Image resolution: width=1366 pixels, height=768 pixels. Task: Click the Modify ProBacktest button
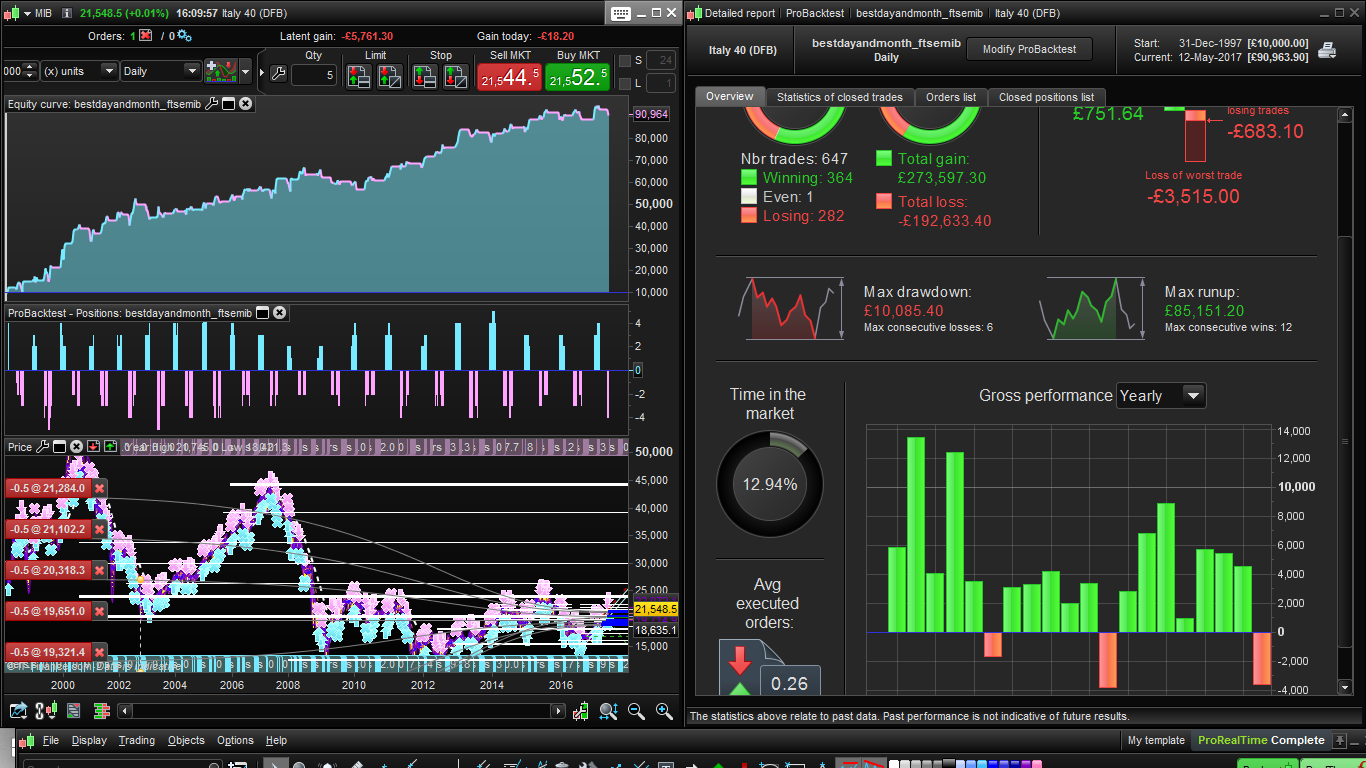coord(1030,49)
